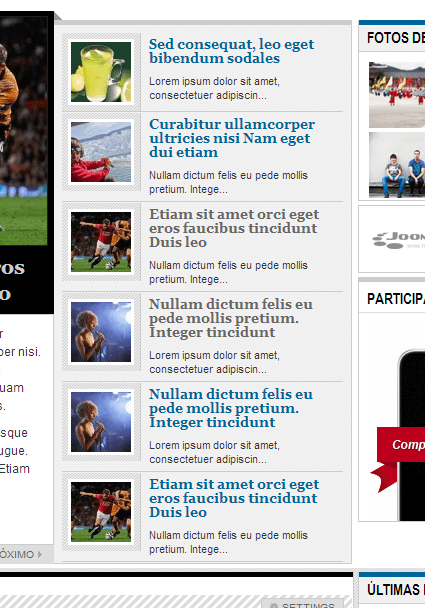Viewport: 425px width, 608px height.
Task: Click the lemonade glass thumbnail
Action: pos(101,72)
